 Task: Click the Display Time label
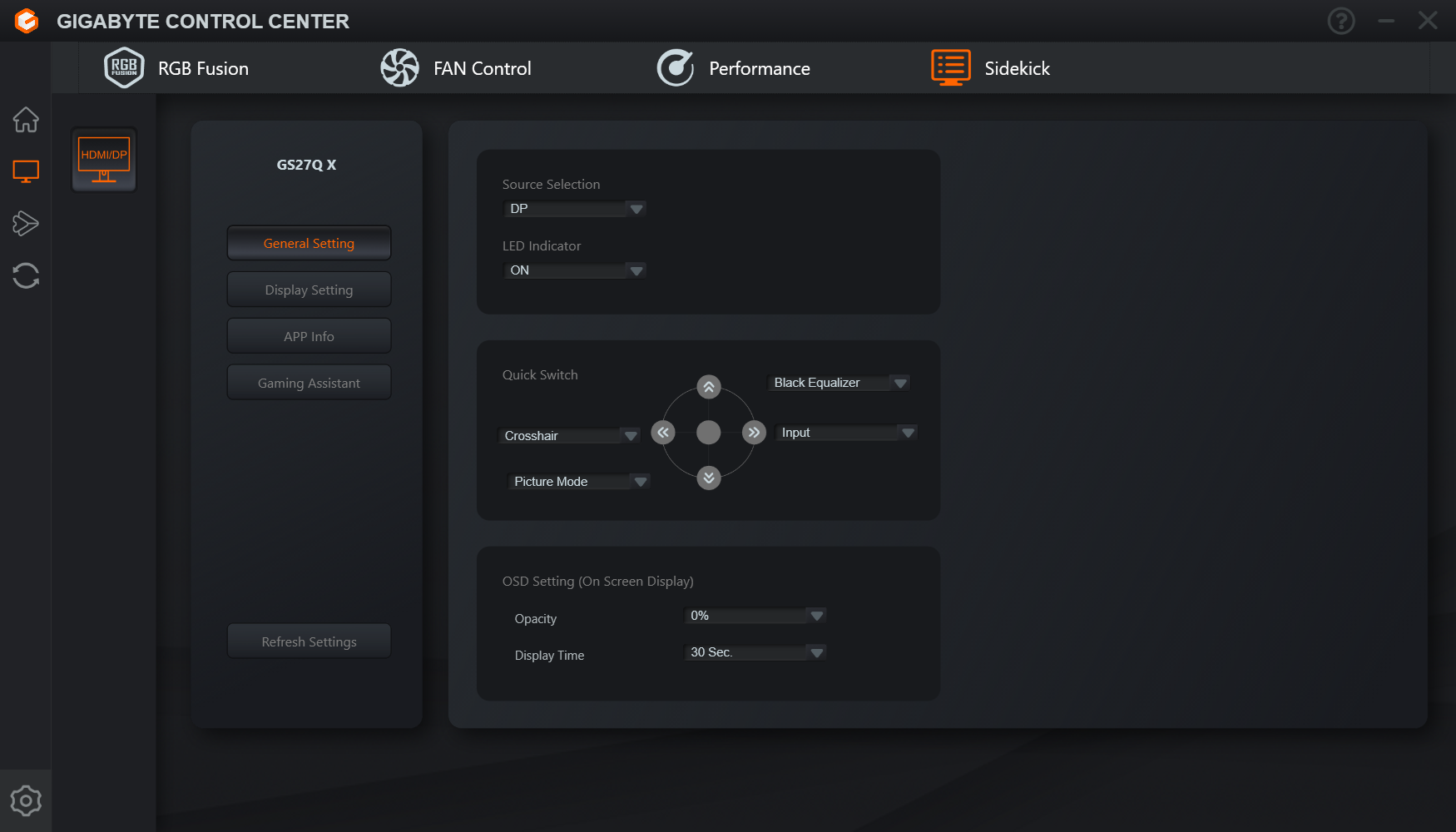(x=549, y=656)
